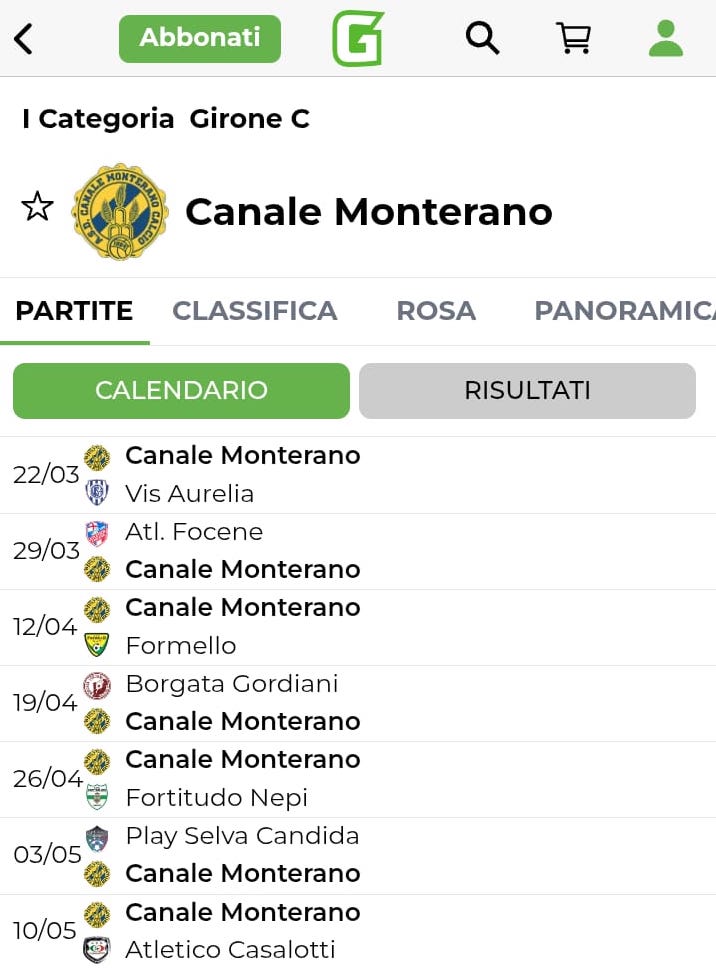
Task: Switch to the CALENDARIO view
Action: (x=181, y=390)
